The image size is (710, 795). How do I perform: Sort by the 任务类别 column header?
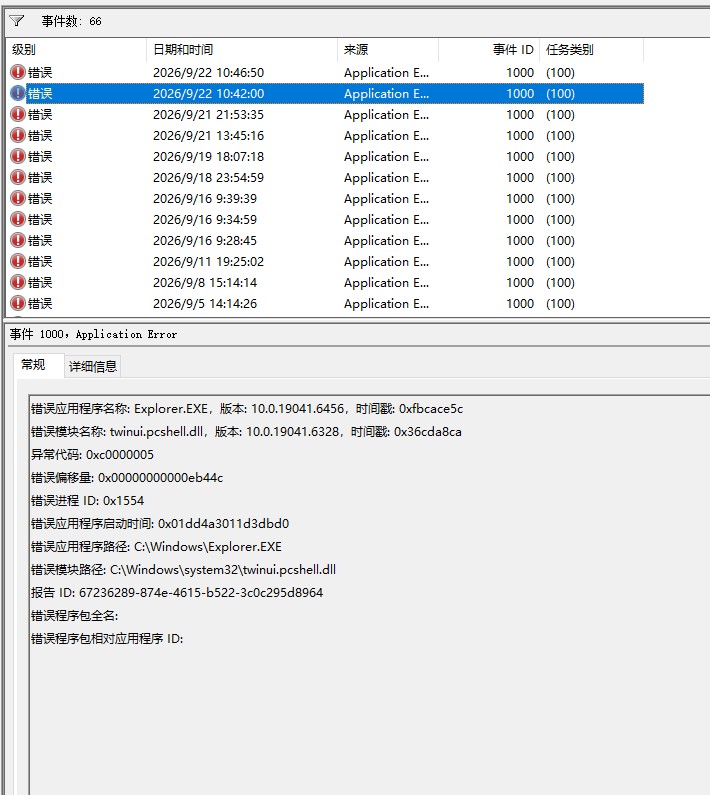click(591, 50)
